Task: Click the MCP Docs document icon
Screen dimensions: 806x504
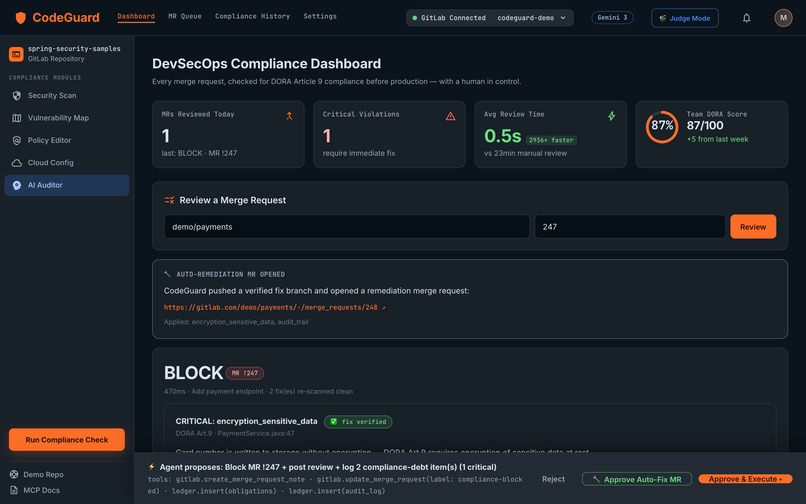Action: click(14, 490)
